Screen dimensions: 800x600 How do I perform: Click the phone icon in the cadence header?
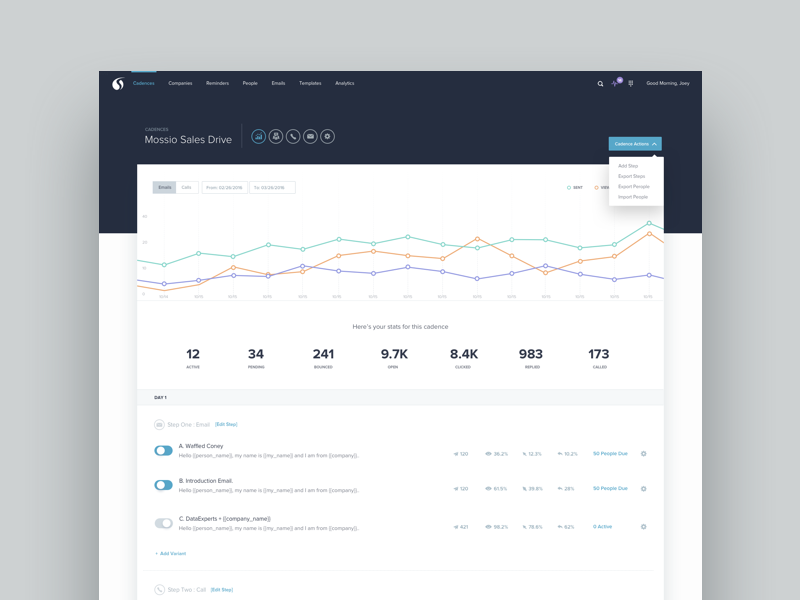pos(292,137)
